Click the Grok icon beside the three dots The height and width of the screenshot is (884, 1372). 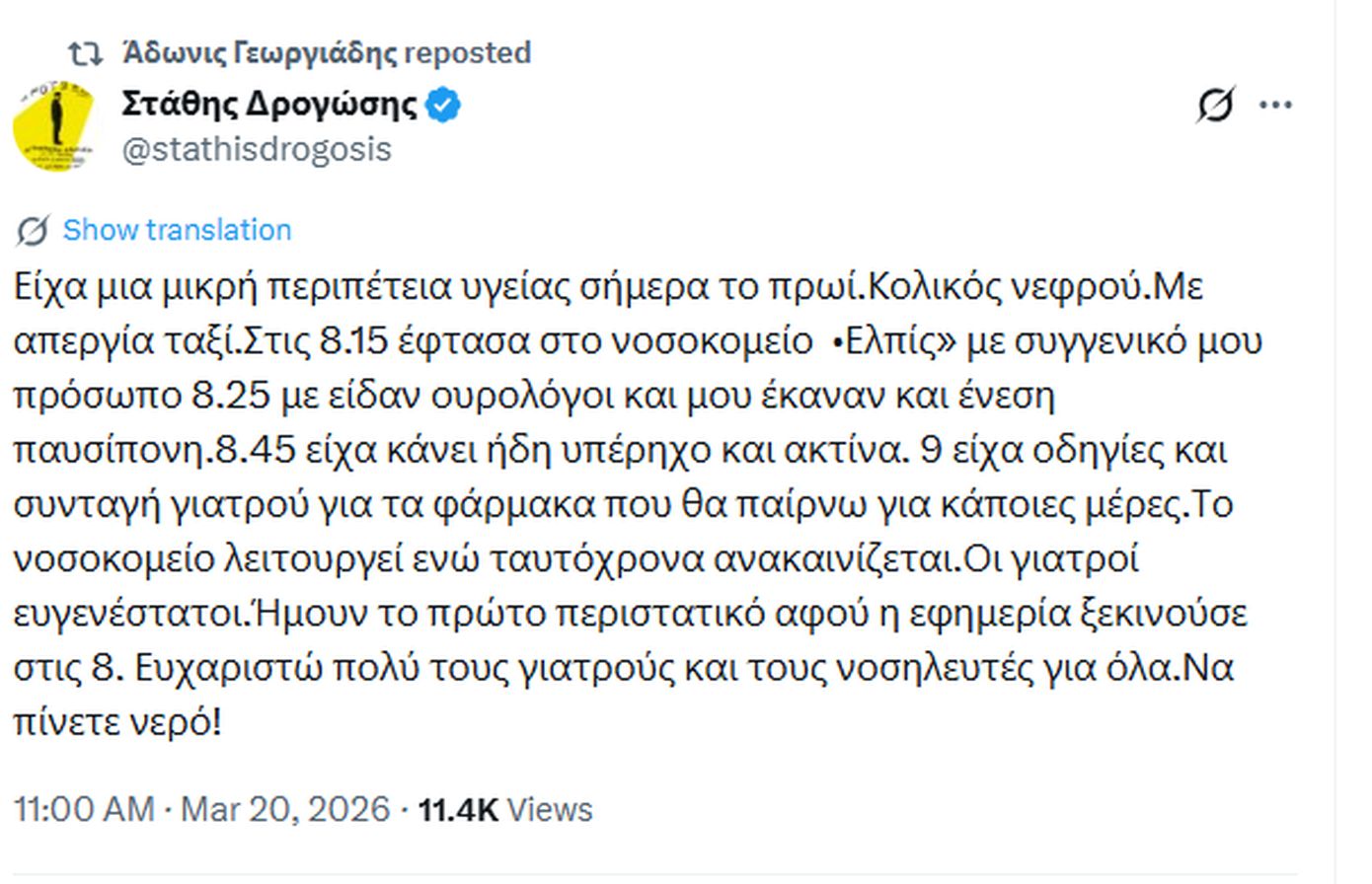coord(1215,105)
